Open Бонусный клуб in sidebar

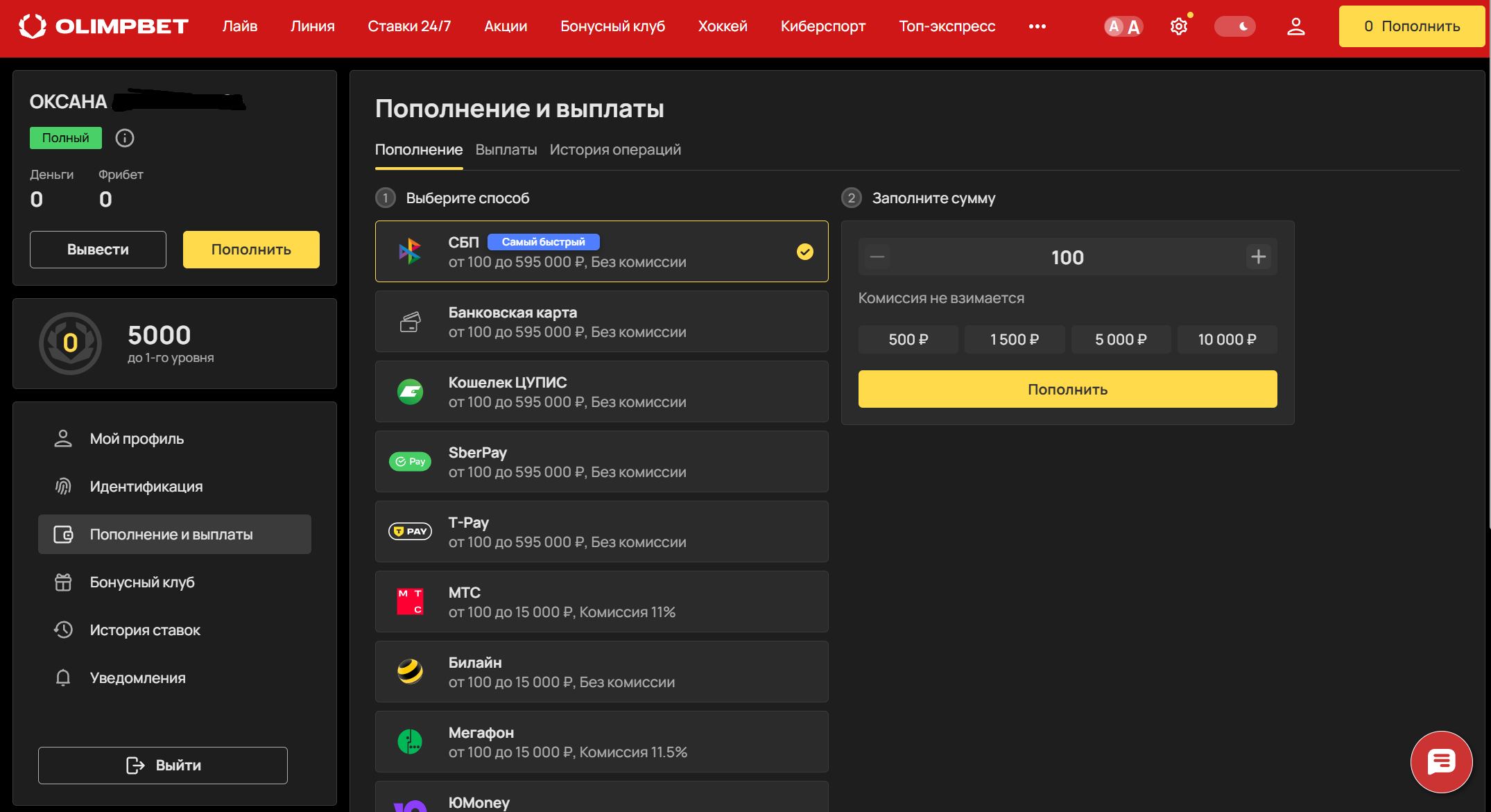[175, 582]
